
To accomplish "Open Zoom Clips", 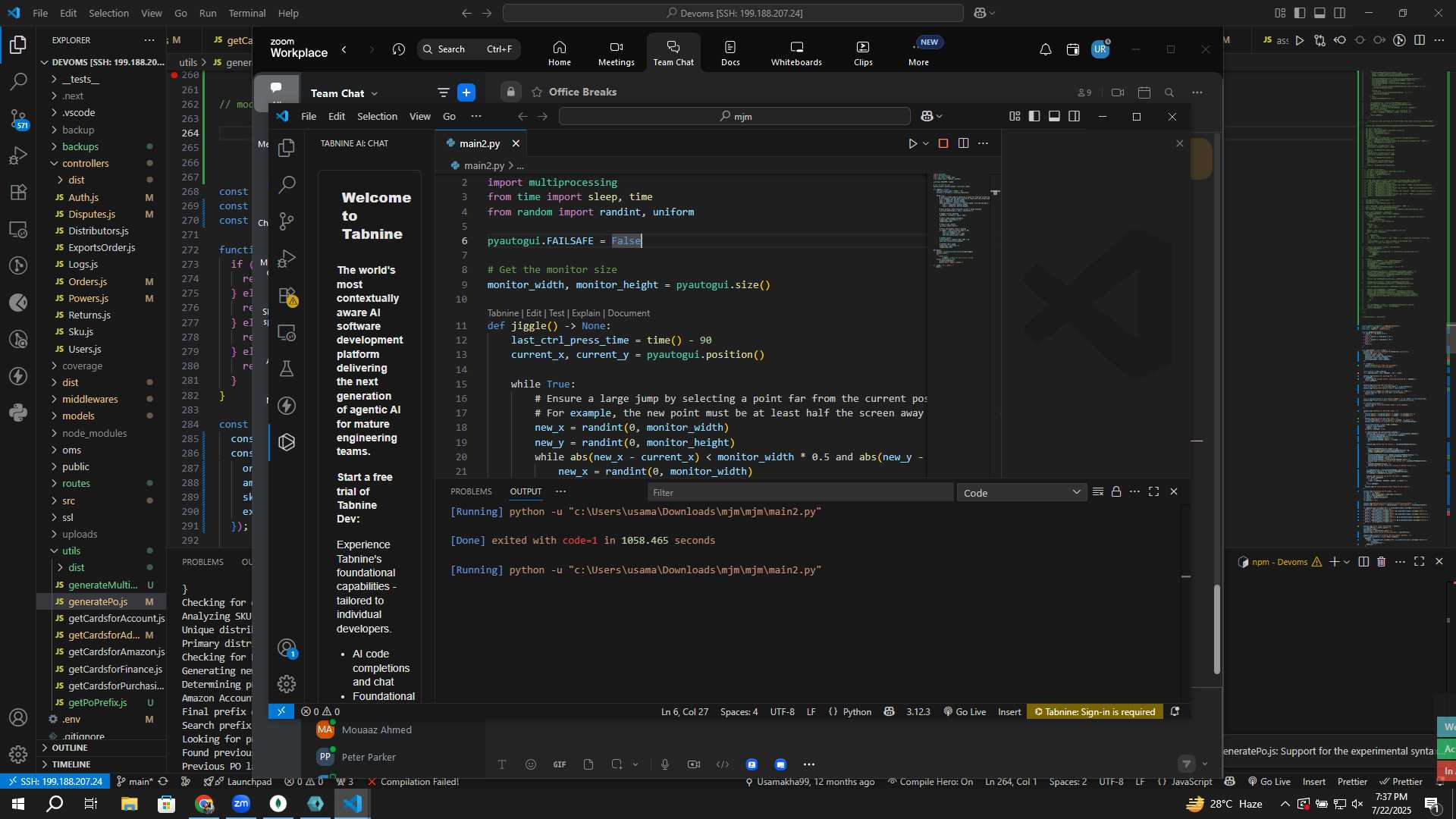I will pos(863,53).
